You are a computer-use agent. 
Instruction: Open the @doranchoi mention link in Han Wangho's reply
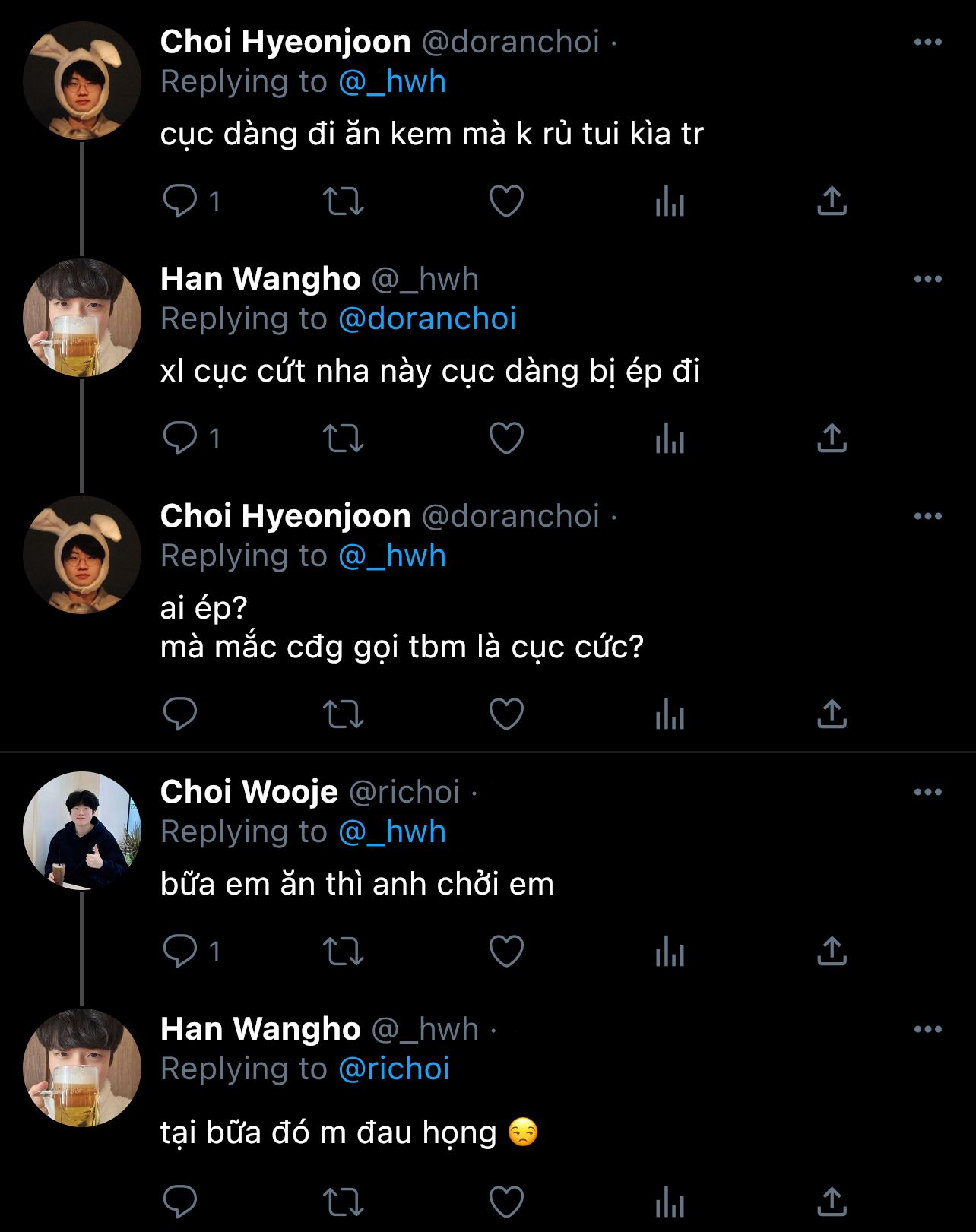point(427,319)
